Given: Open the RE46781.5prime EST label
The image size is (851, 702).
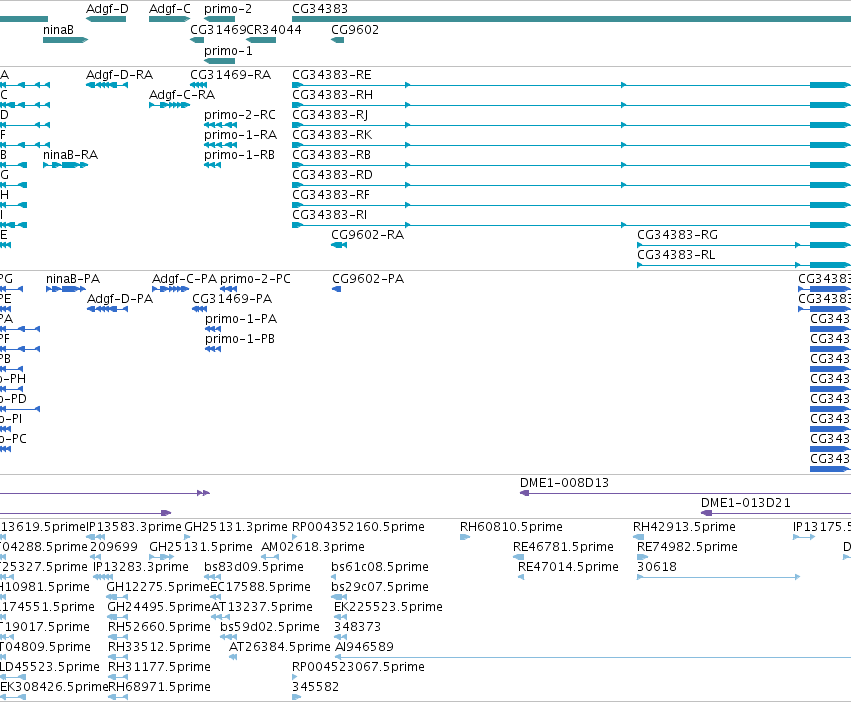Looking at the screenshot, I should (563, 548).
